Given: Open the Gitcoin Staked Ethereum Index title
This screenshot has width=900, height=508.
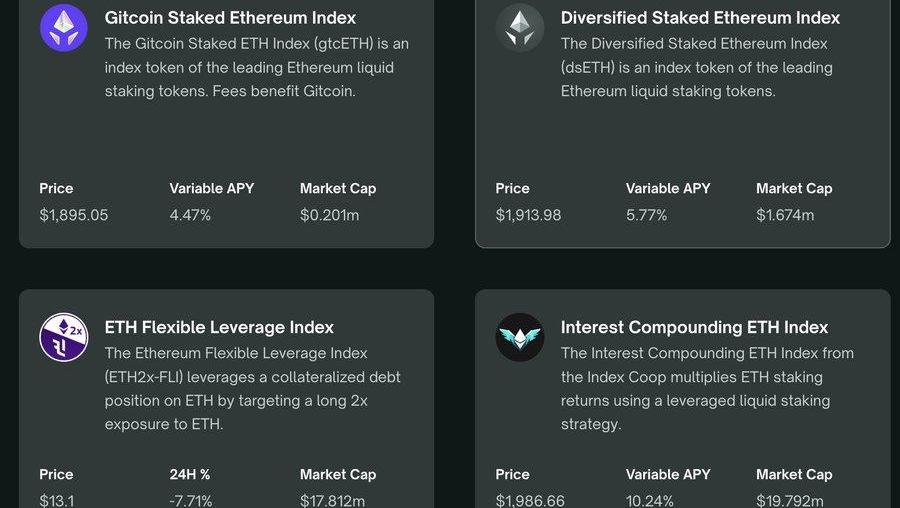Looking at the screenshot, I should (x=230, y=18).
